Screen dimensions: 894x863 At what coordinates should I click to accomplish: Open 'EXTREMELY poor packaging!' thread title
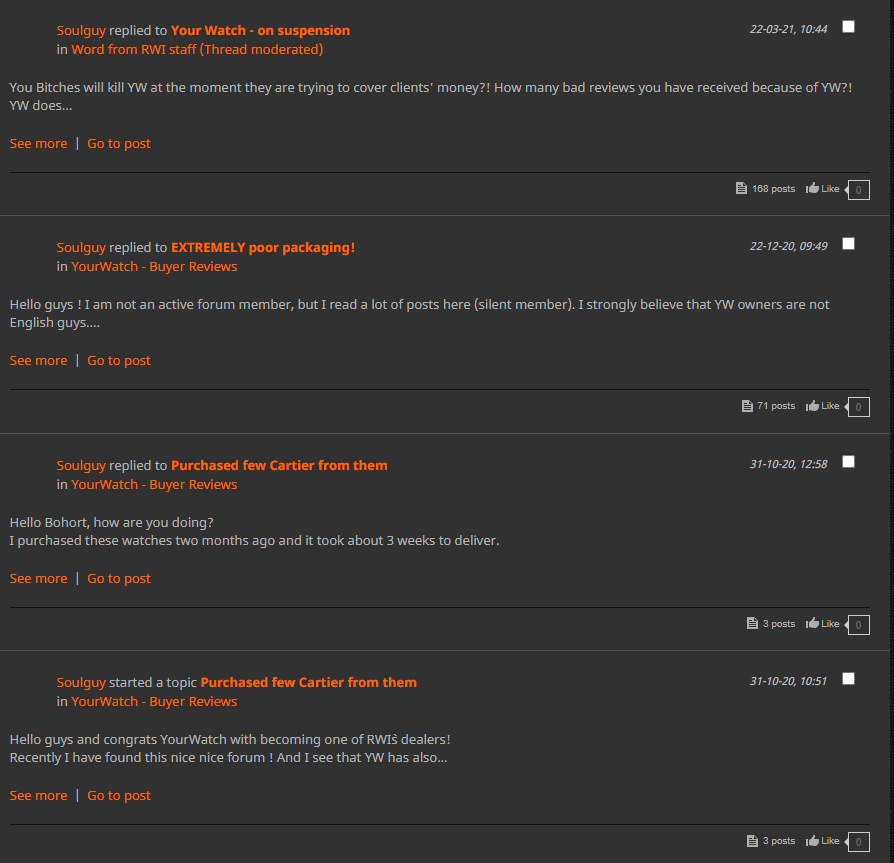(263, 248)
